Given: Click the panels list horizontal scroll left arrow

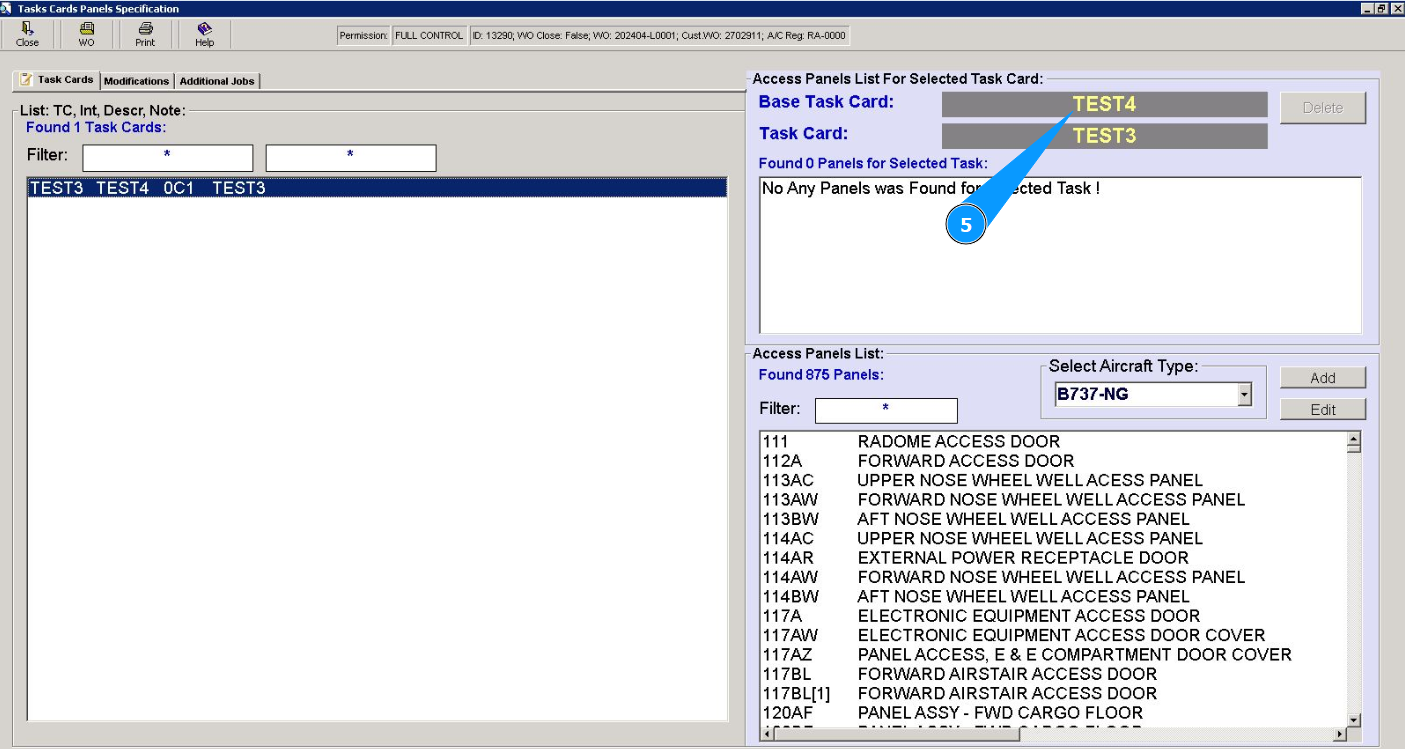Looking at the screenshot, I should point(768,734).
